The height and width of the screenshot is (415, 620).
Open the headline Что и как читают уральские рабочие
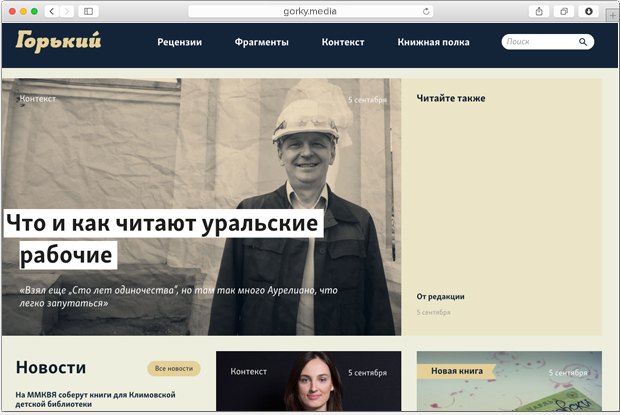pos(162,239)
